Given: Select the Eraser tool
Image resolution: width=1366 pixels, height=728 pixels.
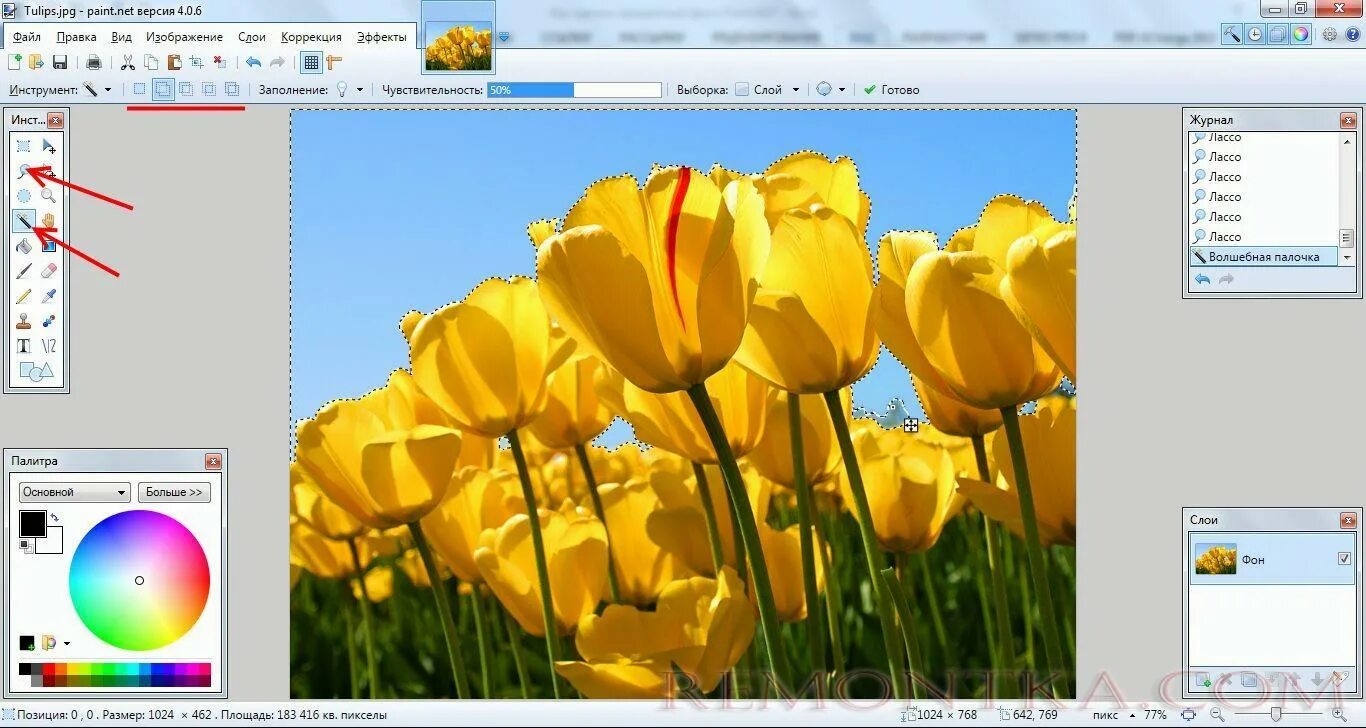Looking at the screenshot, I should coord(49,271).
